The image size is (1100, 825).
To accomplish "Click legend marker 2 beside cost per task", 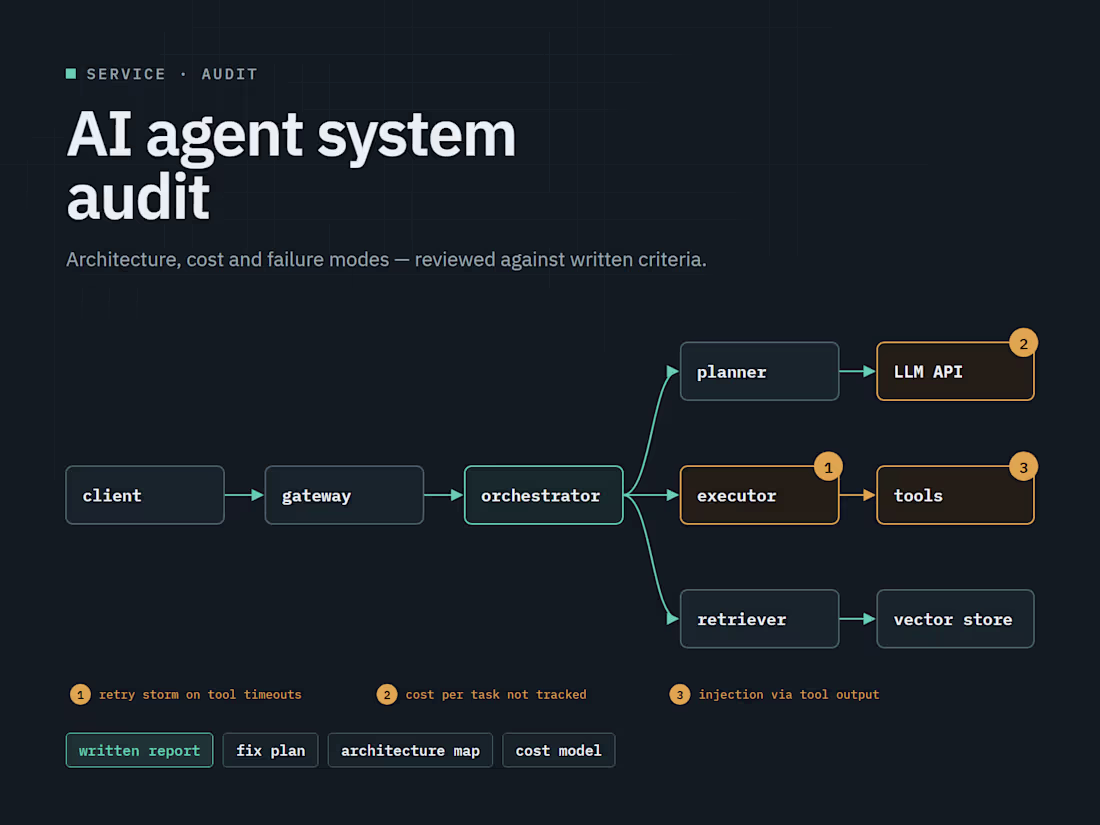I will tap(387, 695).
